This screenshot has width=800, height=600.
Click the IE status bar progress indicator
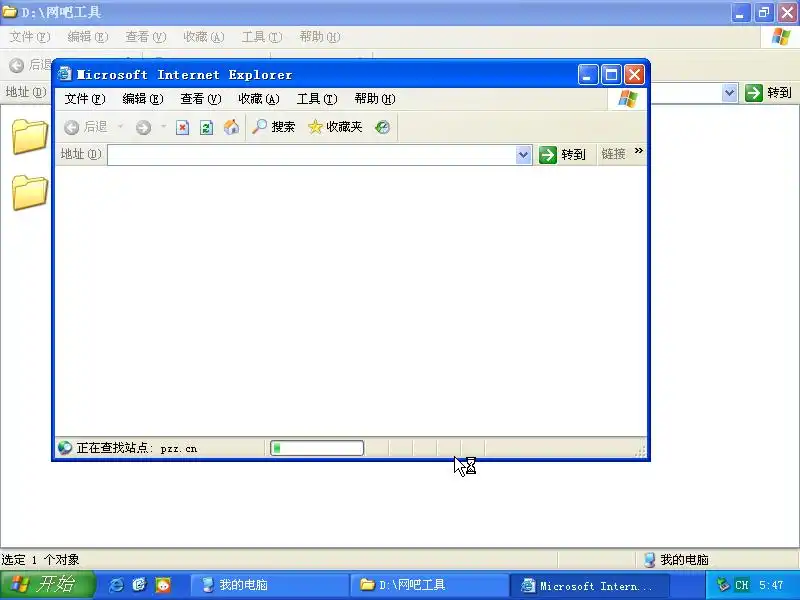coord(317,448)
